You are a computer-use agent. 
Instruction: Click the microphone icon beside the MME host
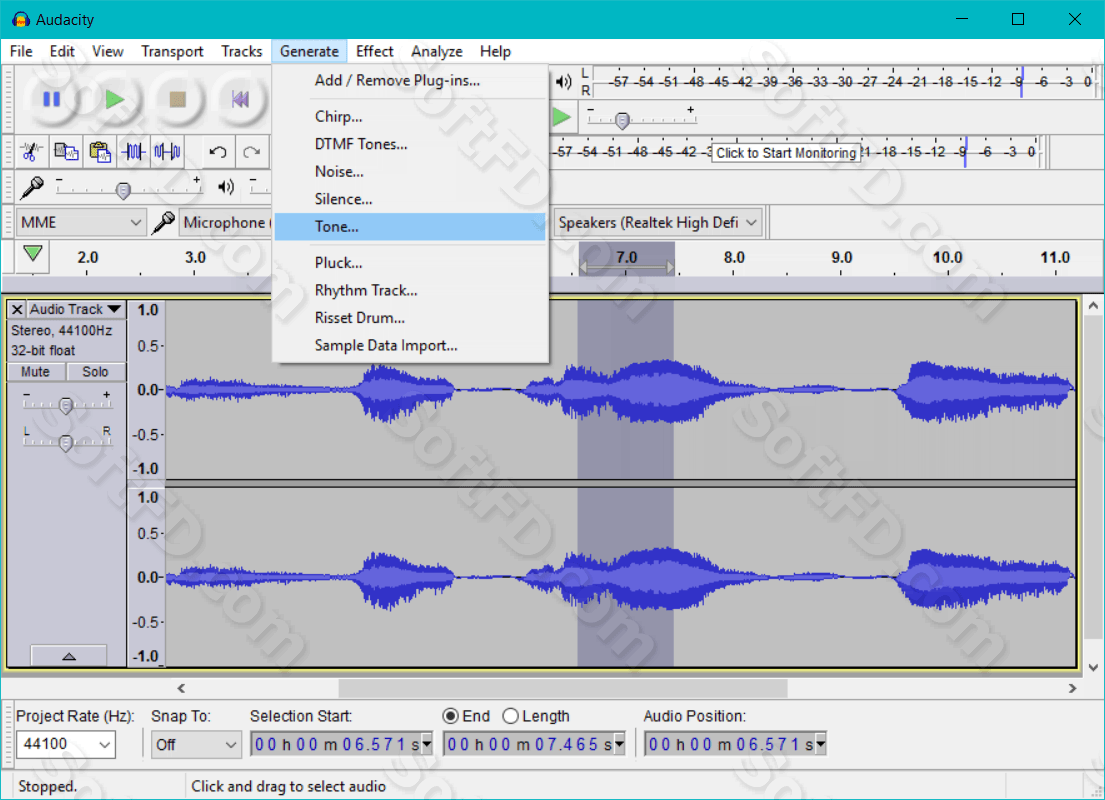click(163, 223)
